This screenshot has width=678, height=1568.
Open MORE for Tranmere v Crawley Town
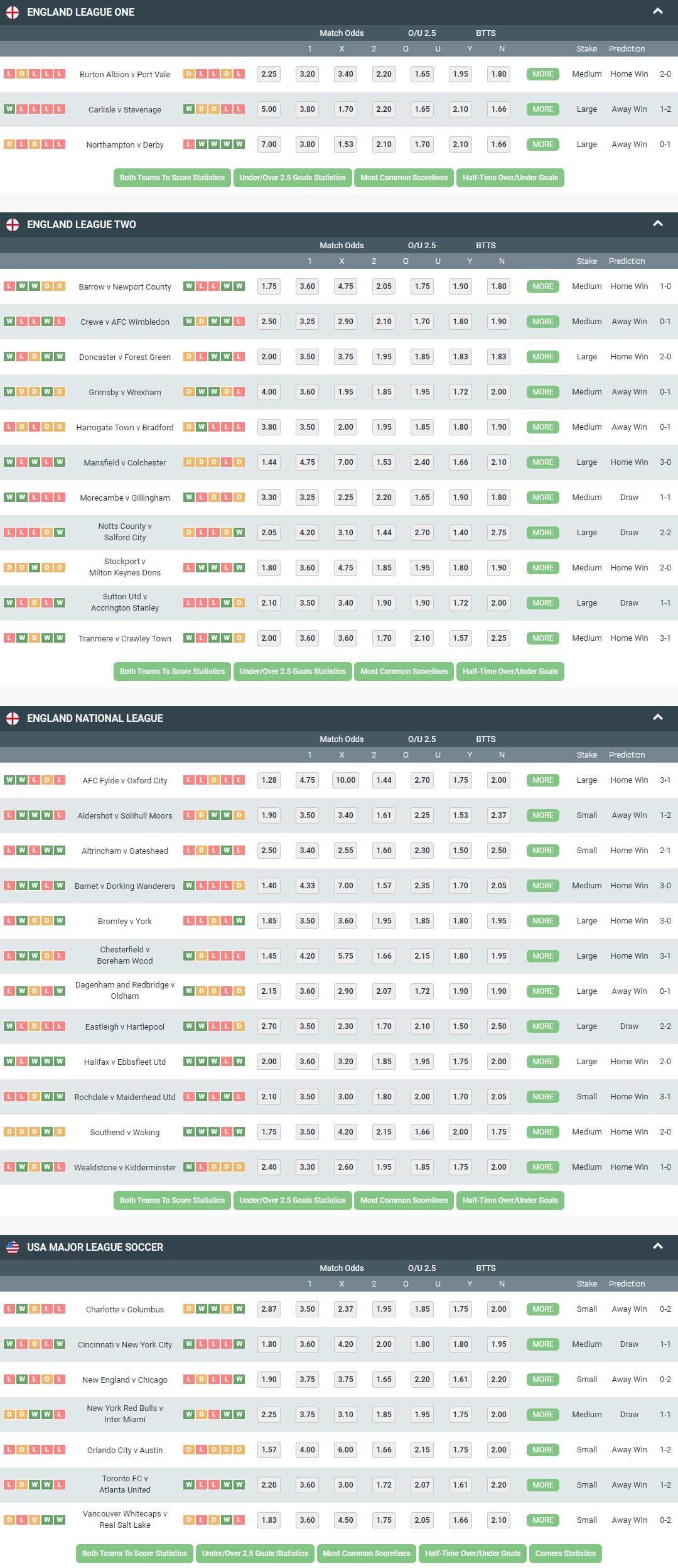point(543,638)
